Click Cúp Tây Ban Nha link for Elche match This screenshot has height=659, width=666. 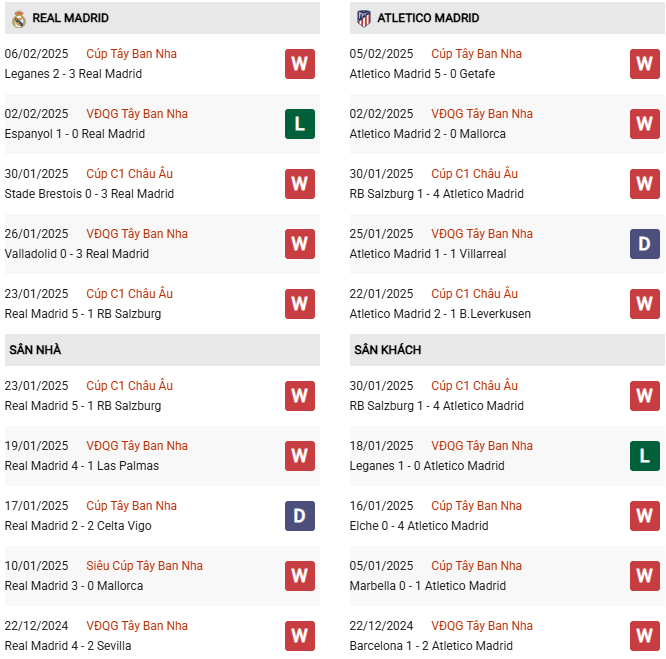click(x=476, y=506)
